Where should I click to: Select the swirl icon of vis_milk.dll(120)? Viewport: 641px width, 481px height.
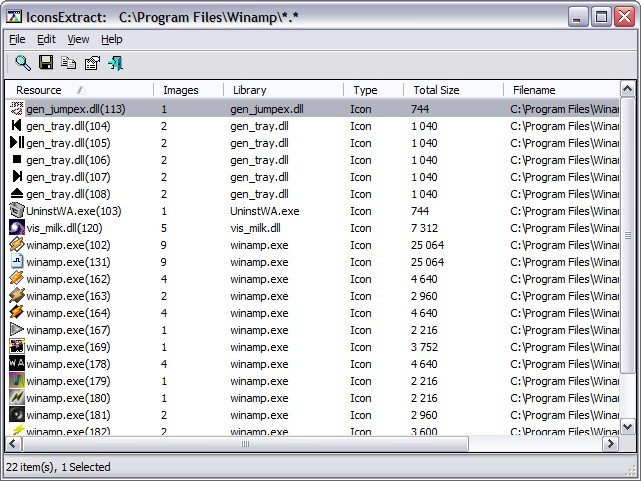[x=17, y=228]
